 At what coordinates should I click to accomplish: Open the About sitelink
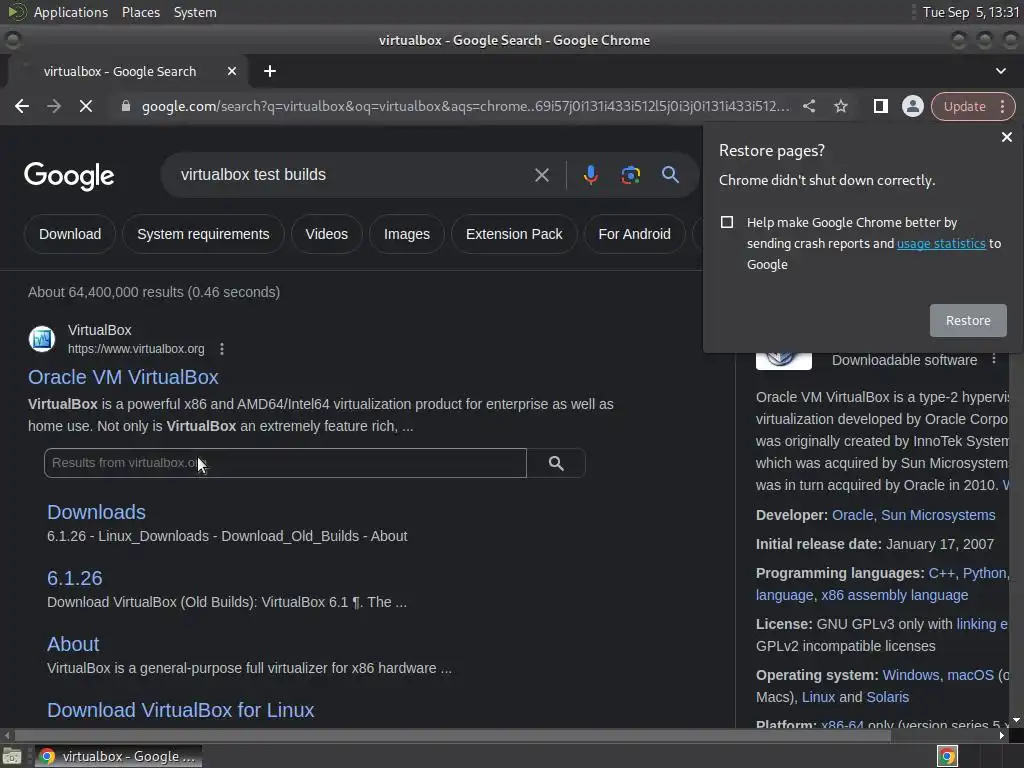point(73,644)
